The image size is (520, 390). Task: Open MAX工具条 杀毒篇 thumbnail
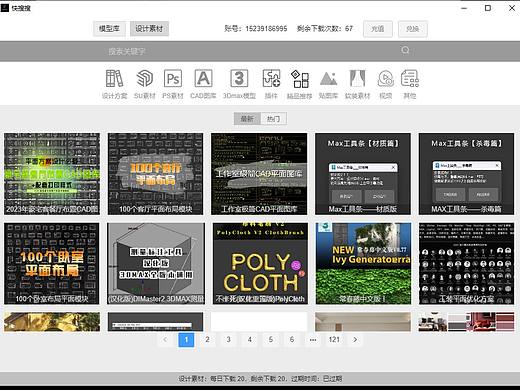[466, 174]
